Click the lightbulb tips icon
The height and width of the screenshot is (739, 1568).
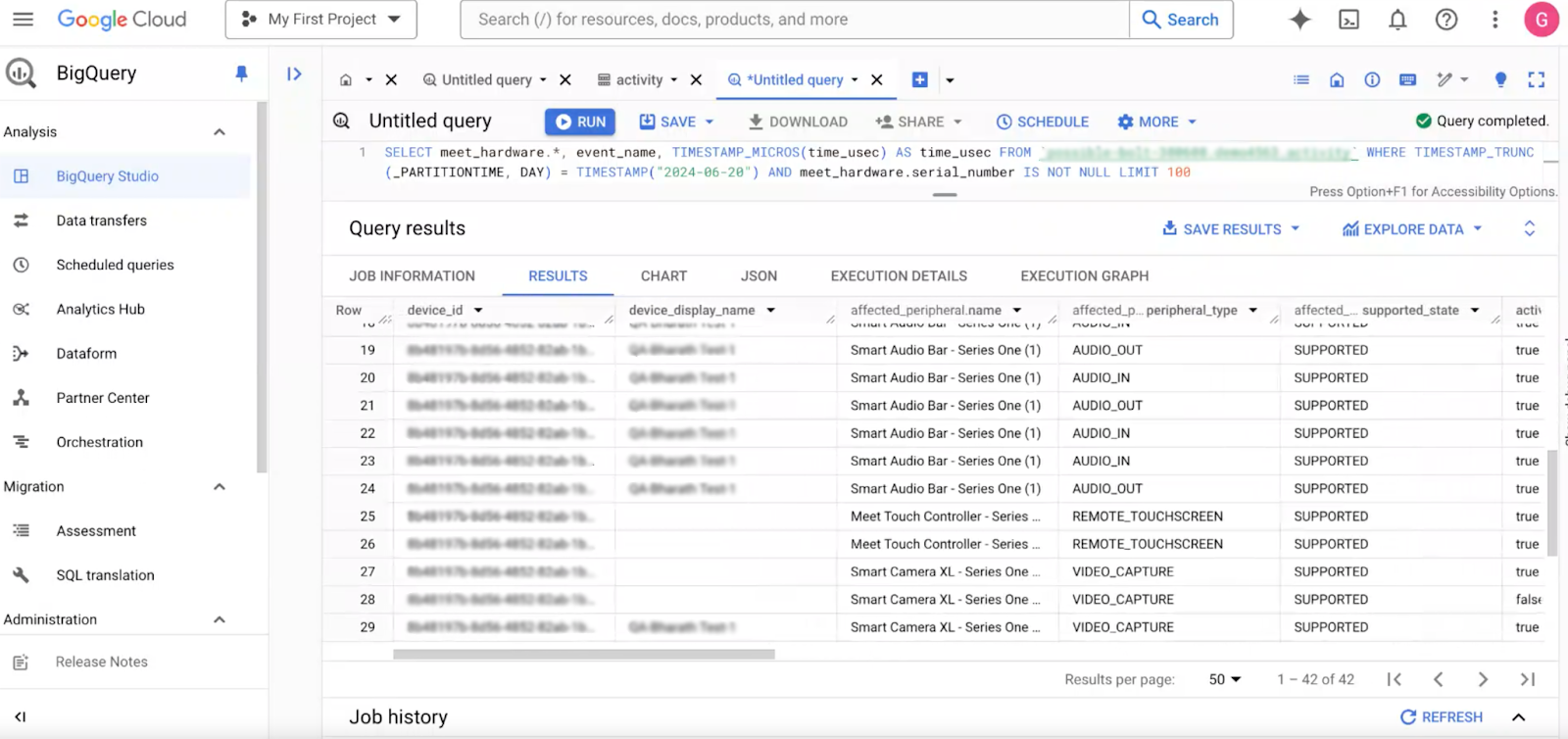click(1500, 80)
